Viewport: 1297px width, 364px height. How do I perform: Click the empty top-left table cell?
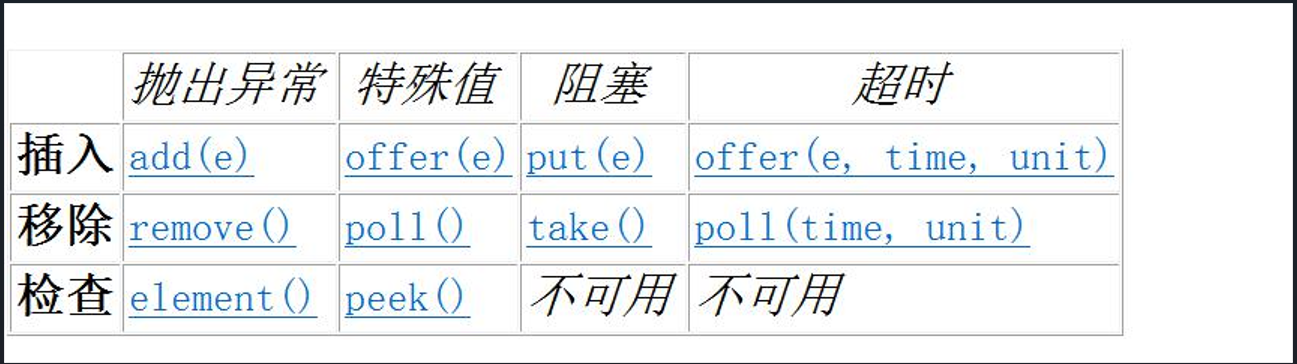tap(65, 87)
